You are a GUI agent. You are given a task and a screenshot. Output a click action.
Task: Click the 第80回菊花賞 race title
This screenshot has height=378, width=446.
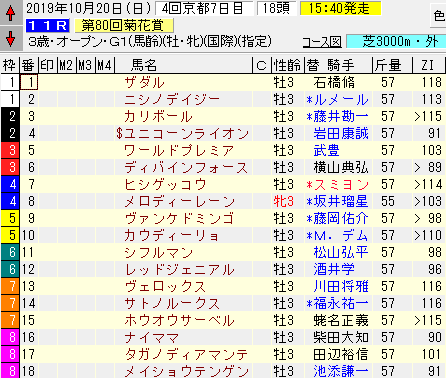(x=123, y=26)
